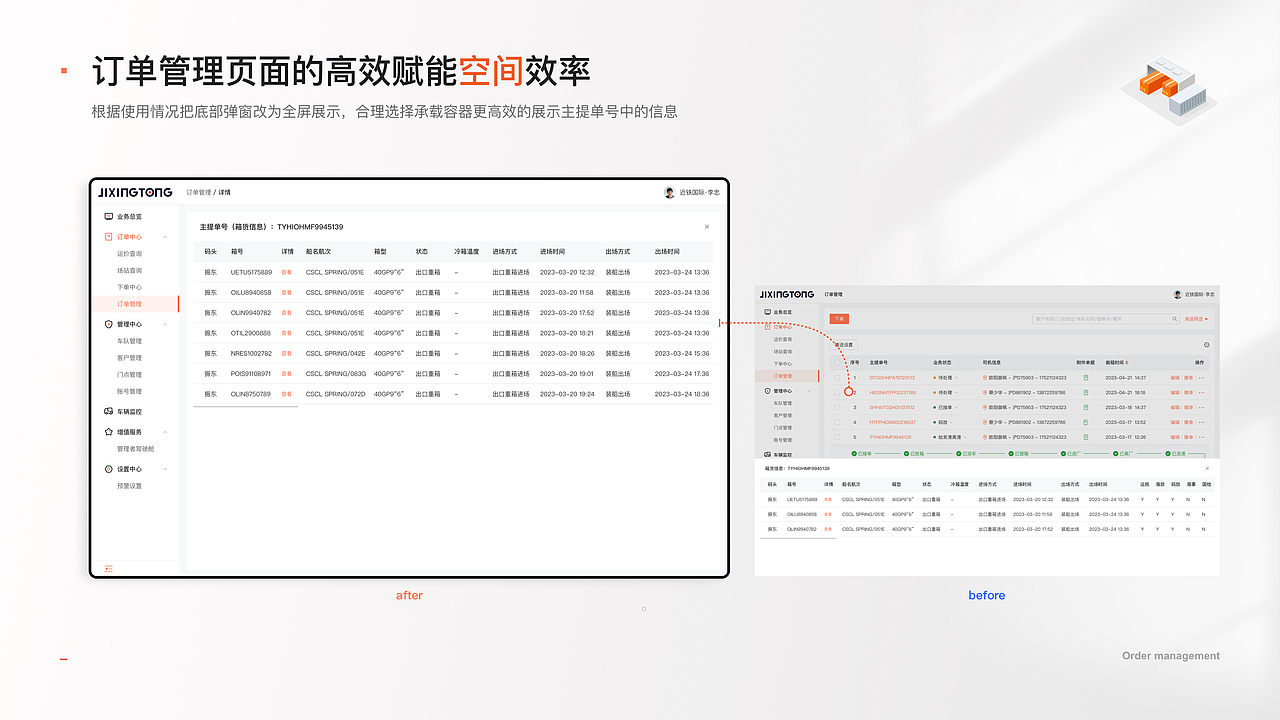The width and height of the screenshot is (1280, 720).
Task: Close the 箱货信息 bottom panel in the before mockup
Action: (1206, 468)
